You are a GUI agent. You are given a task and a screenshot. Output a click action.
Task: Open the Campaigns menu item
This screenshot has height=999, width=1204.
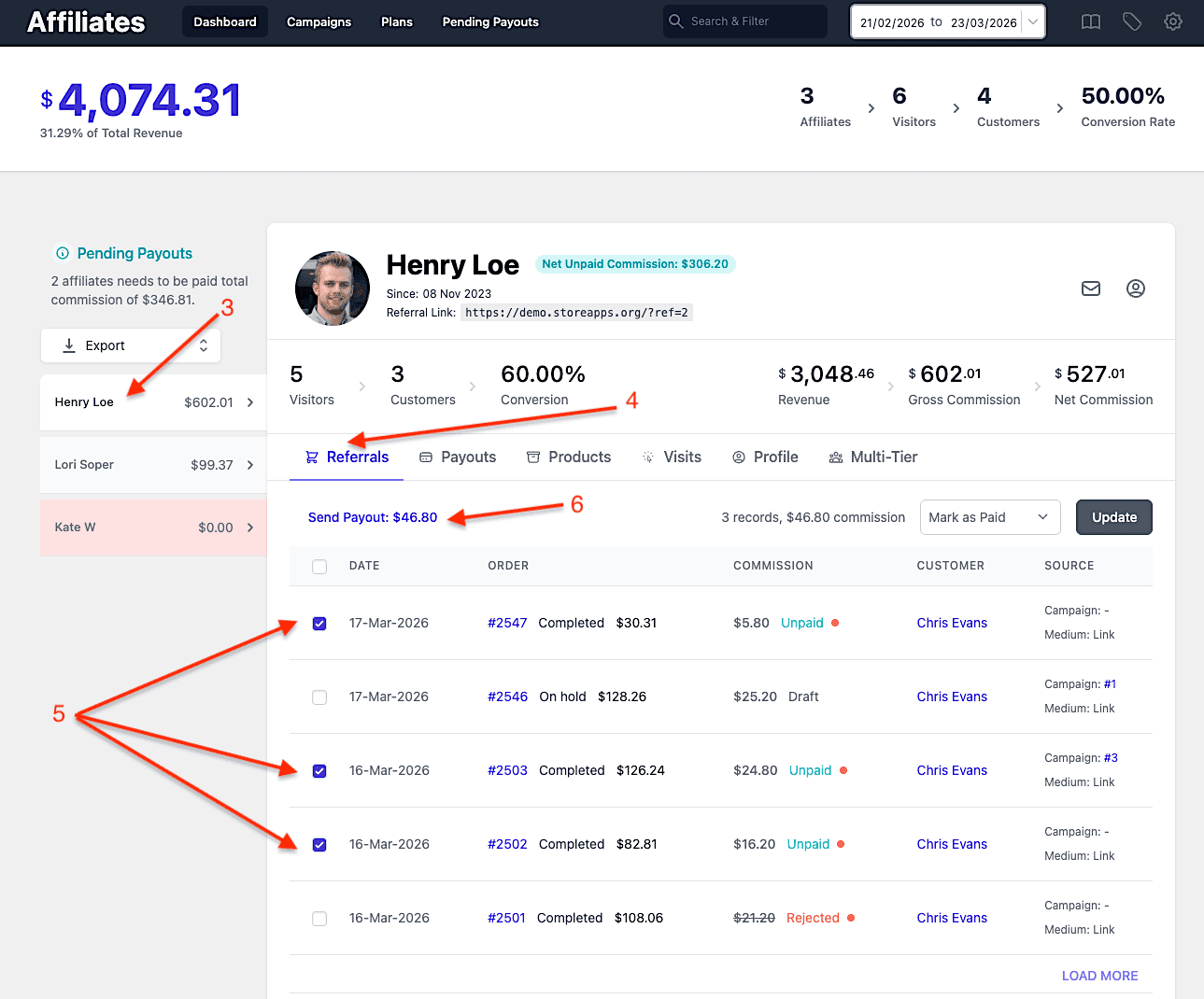point(319,21)
